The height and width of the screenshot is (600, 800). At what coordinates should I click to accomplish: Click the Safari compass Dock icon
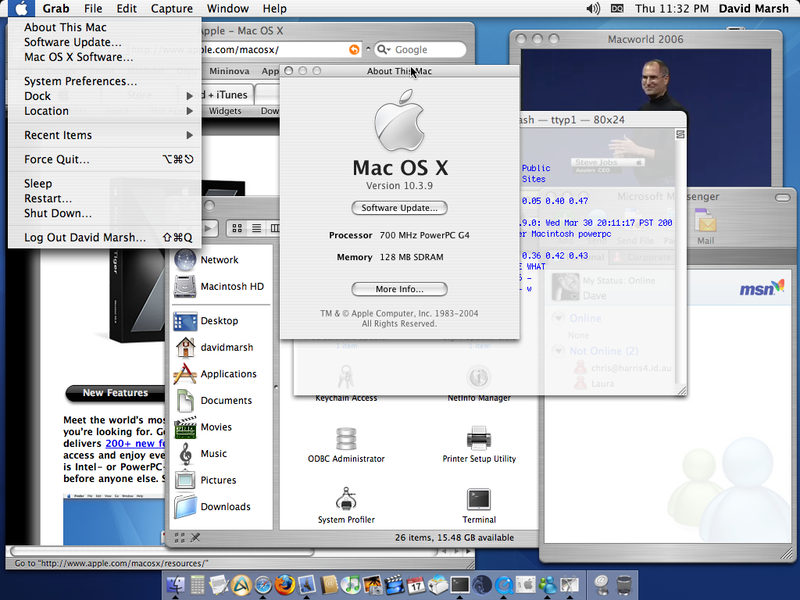point(263,585)
